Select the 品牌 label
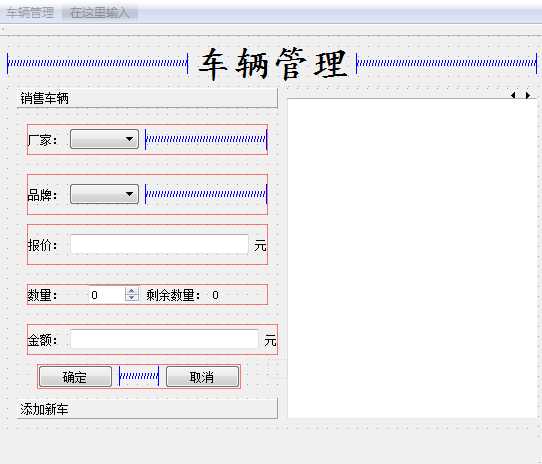This screenshot has height=464, width=542. 42,195
